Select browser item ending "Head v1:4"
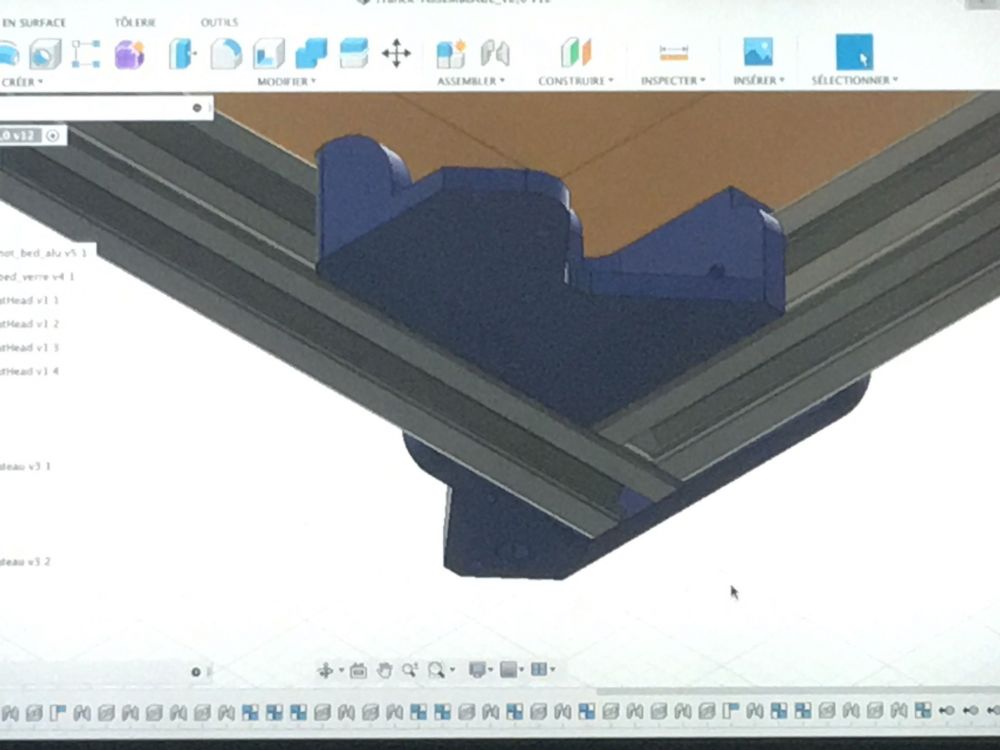 point(29,371)
